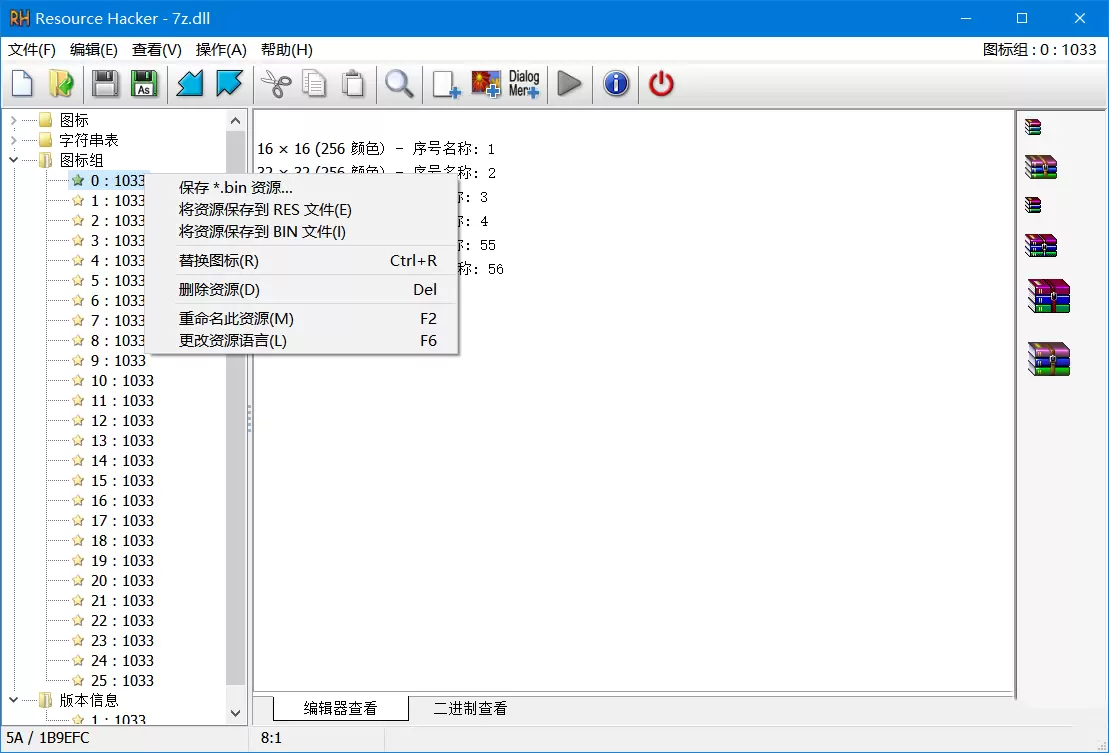Choose 重命名此资源(M) in context menu
This screenshot has height=753, width=1109.
pyautogui.click(x=302, y=318)
